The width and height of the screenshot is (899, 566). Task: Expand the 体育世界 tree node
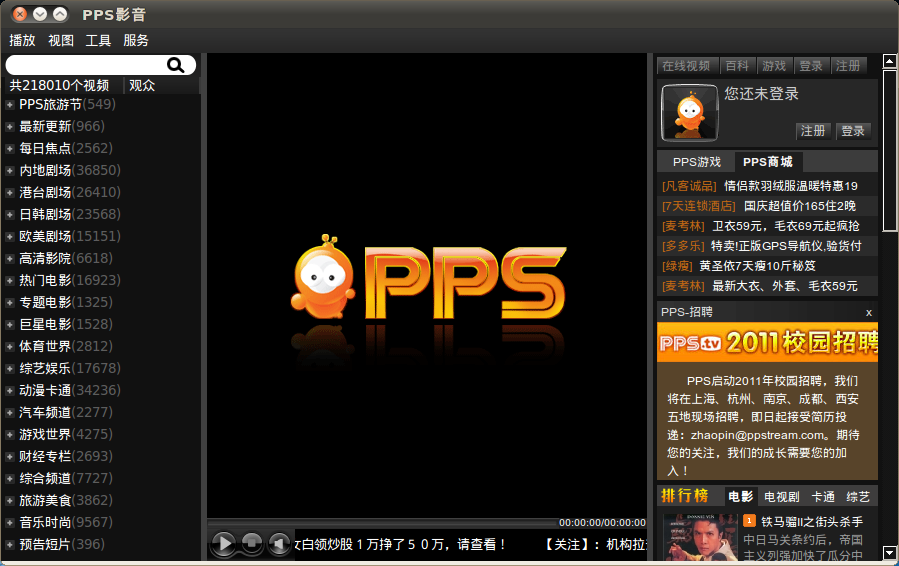click(10, 346)
